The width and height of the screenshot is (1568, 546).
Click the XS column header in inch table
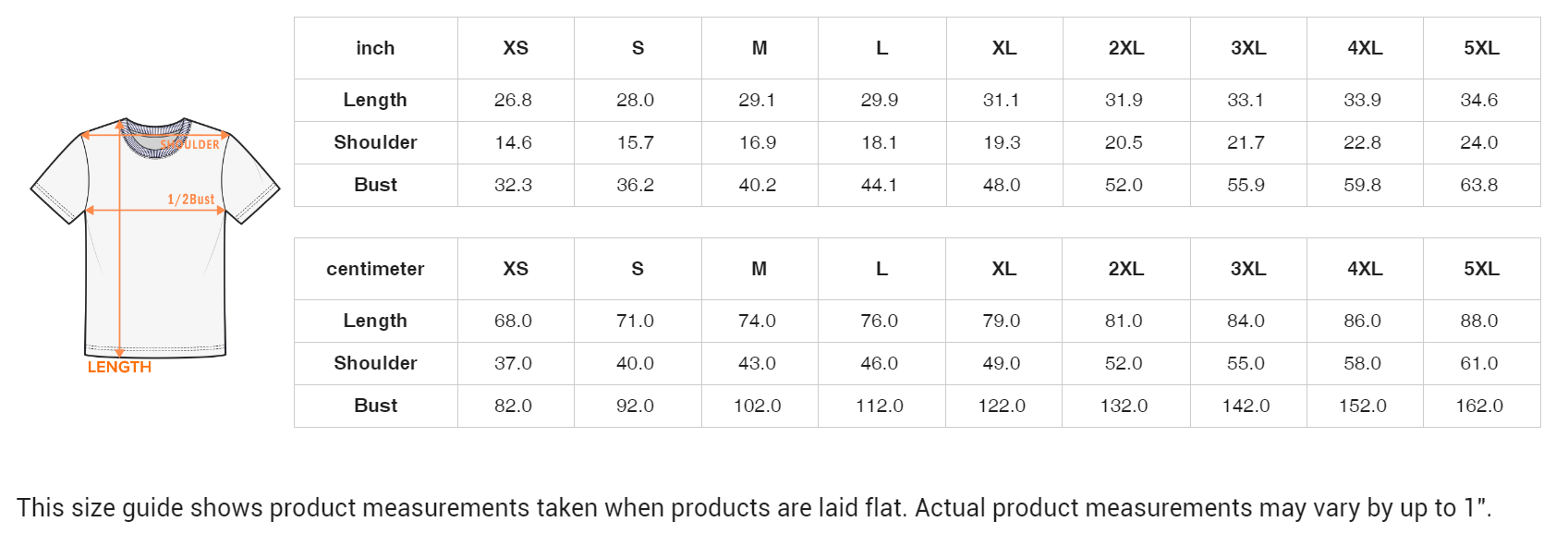[516, 48]
